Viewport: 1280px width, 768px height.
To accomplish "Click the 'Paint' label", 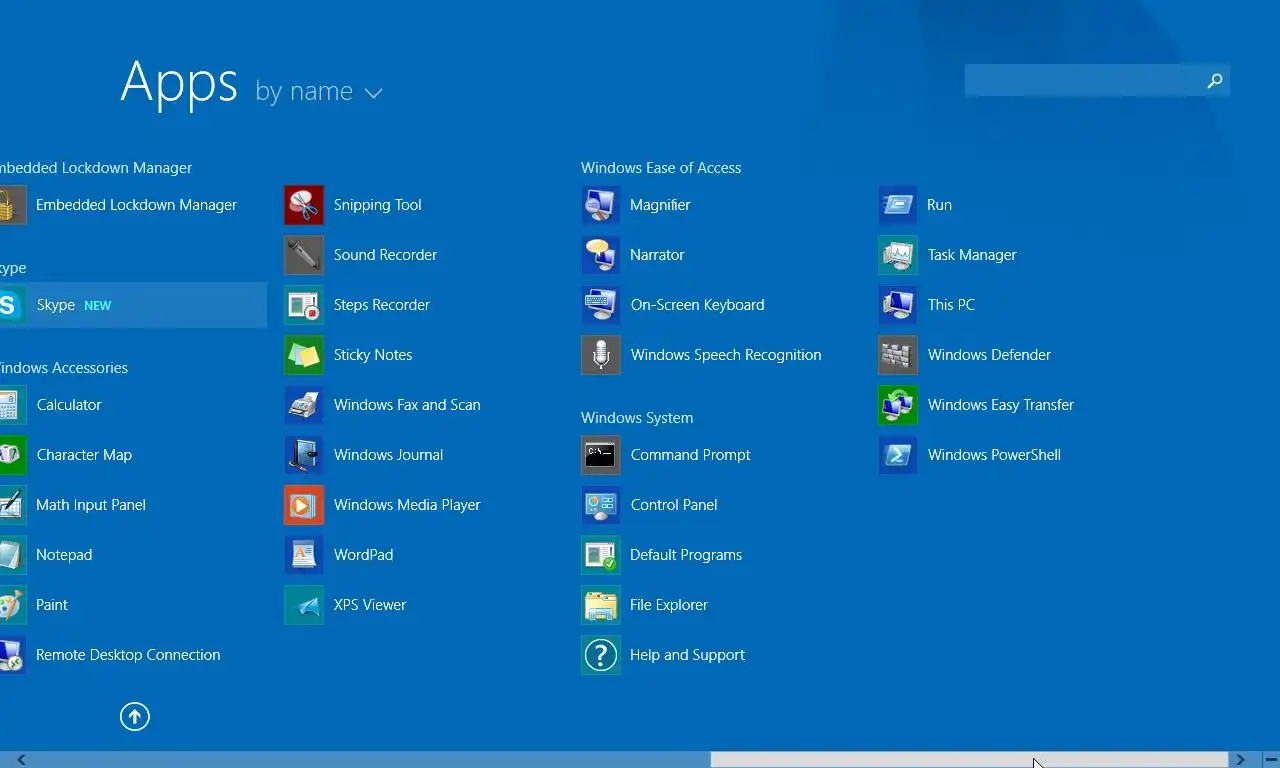I will pos(52,605).
